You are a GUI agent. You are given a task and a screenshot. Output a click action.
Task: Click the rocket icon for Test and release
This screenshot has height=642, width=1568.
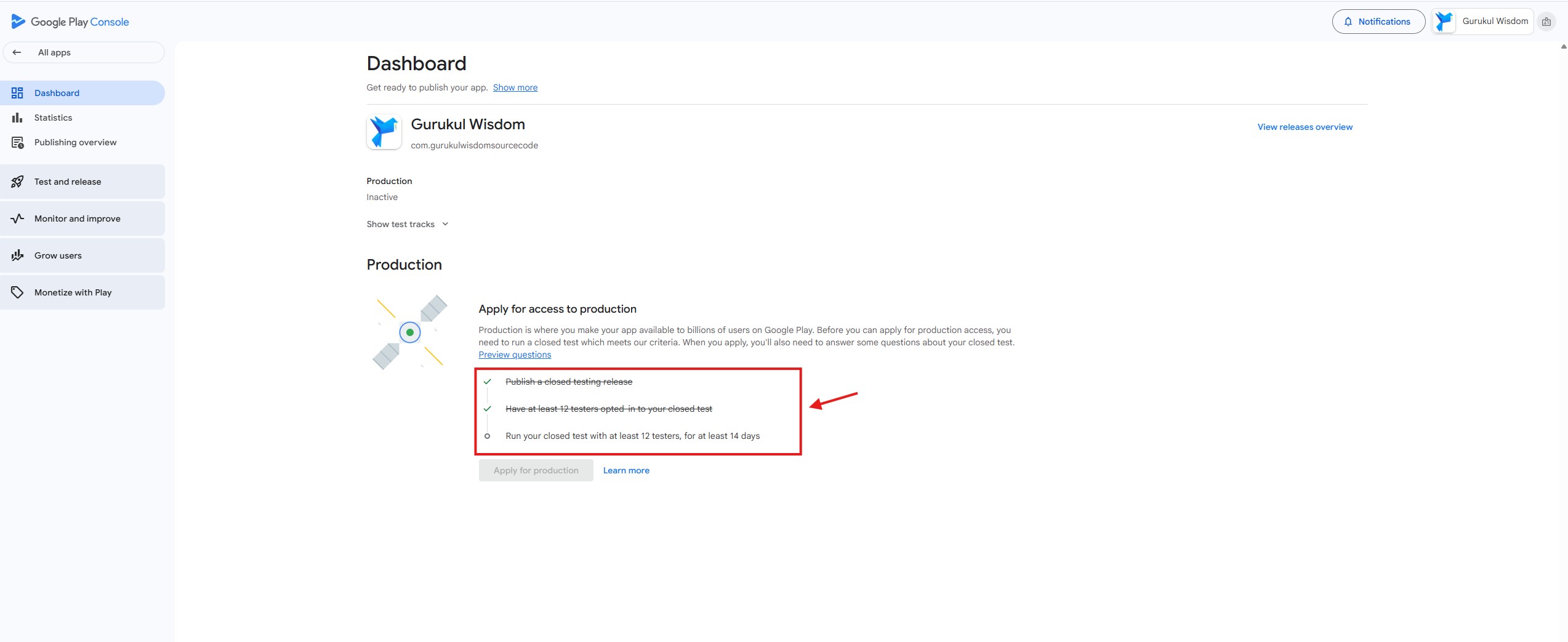pyautogui.click(x=17, y=182)
